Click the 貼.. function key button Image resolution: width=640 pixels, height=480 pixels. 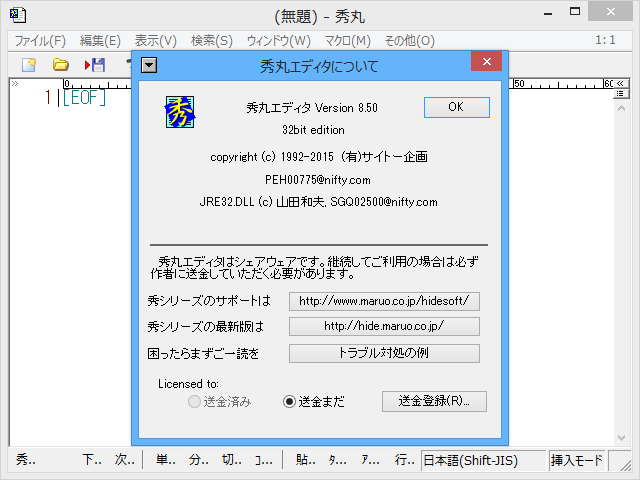[x=306, y=460]
